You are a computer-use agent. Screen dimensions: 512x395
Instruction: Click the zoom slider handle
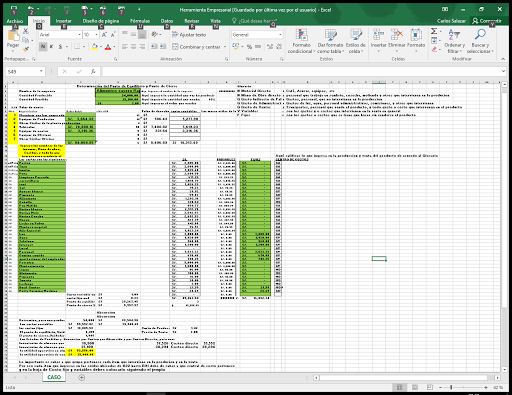(451, 387)
